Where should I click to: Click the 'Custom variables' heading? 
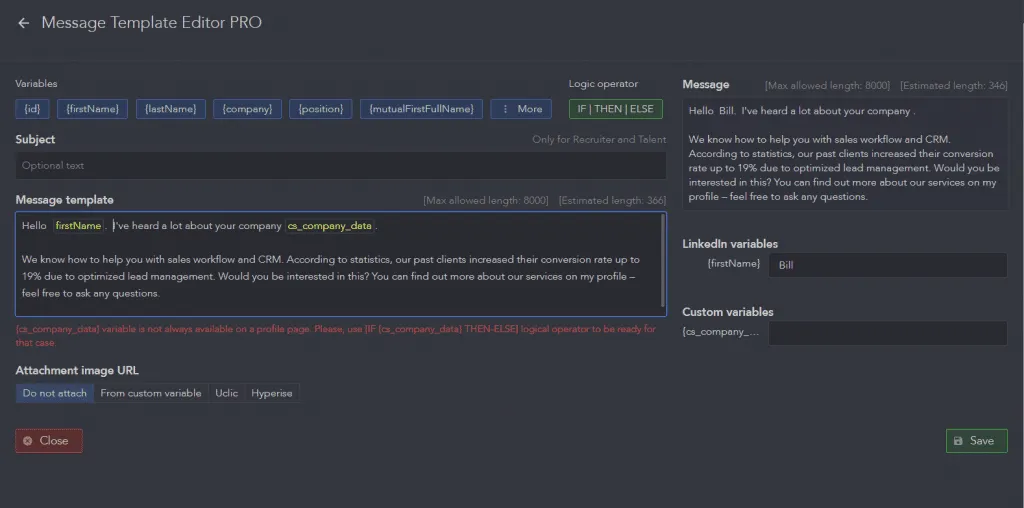[728, 312]
